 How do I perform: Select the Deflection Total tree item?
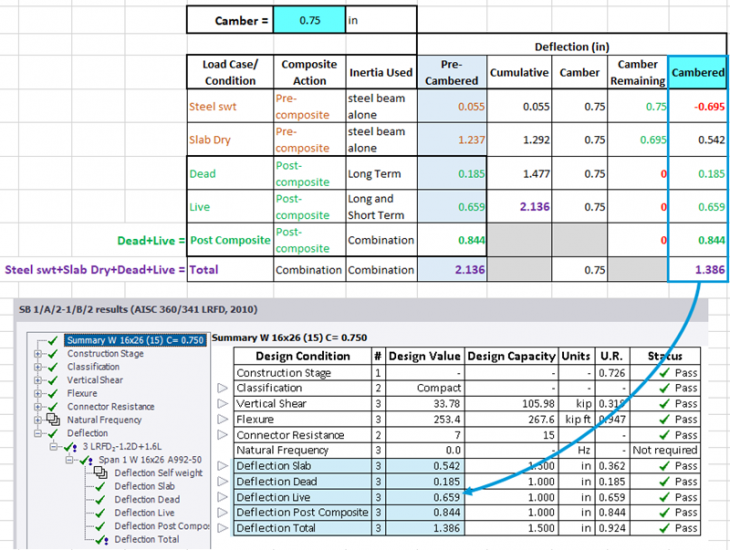[147, 539]
